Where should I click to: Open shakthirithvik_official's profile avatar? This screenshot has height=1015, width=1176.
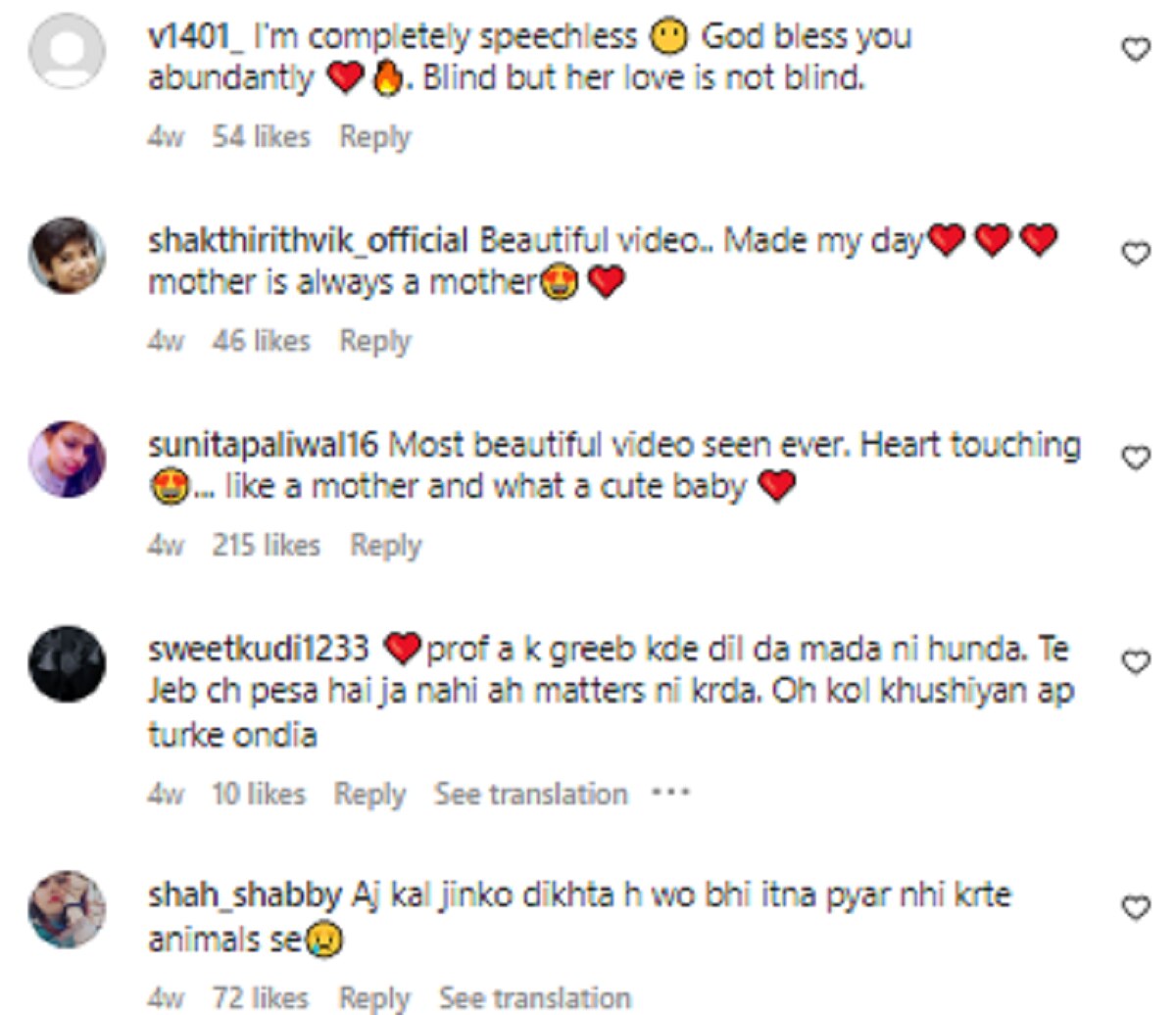tap(67, 256)
